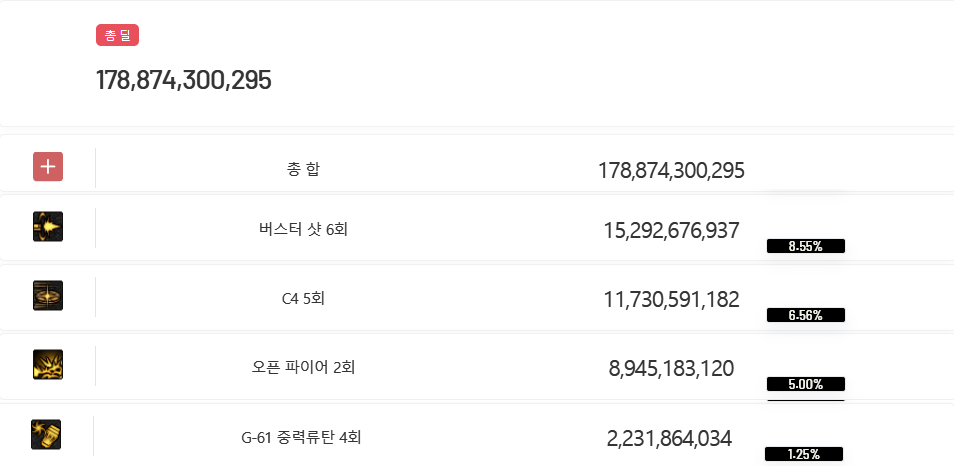
Task: Click the red plus icon beside 총 합
Action: (x=48, y=167)
